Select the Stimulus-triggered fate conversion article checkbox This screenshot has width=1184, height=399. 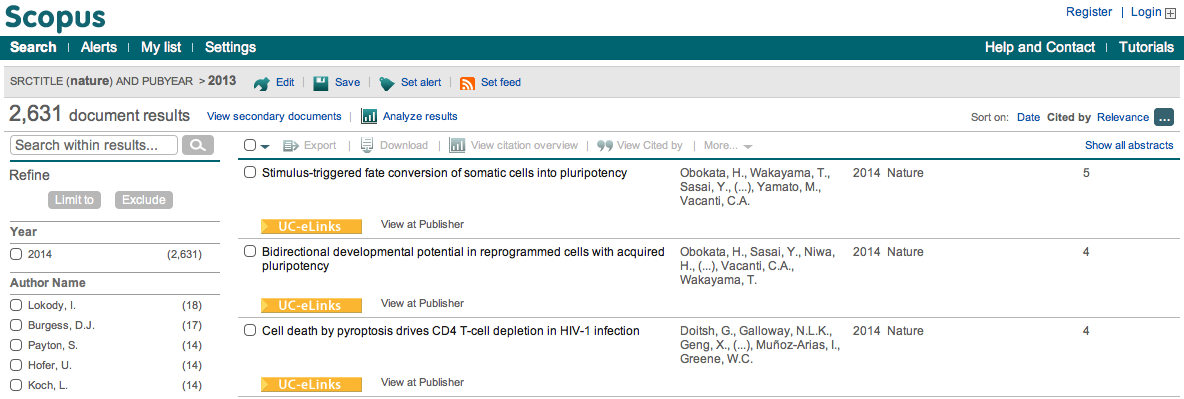click(250, 172)
